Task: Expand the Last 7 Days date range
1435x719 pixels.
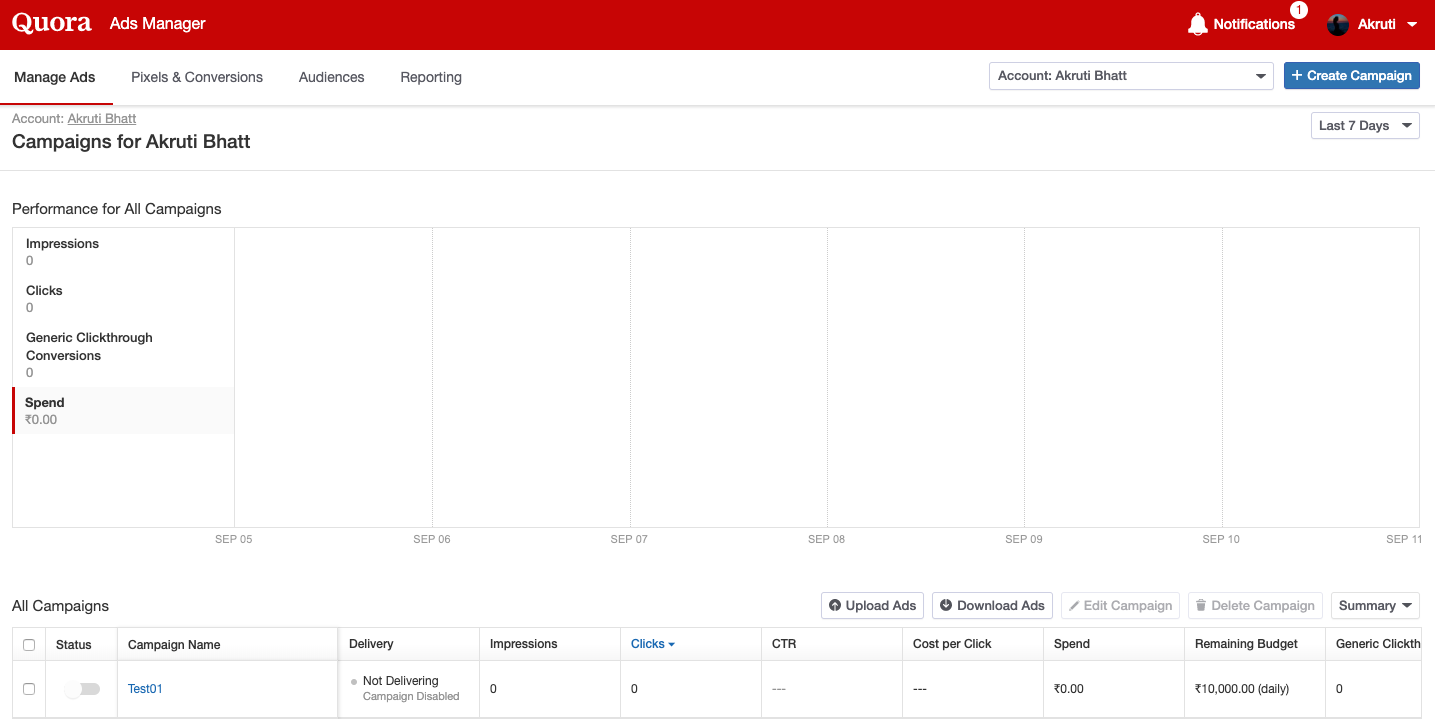Action: pyautogui.click(x=1364, y=126)
